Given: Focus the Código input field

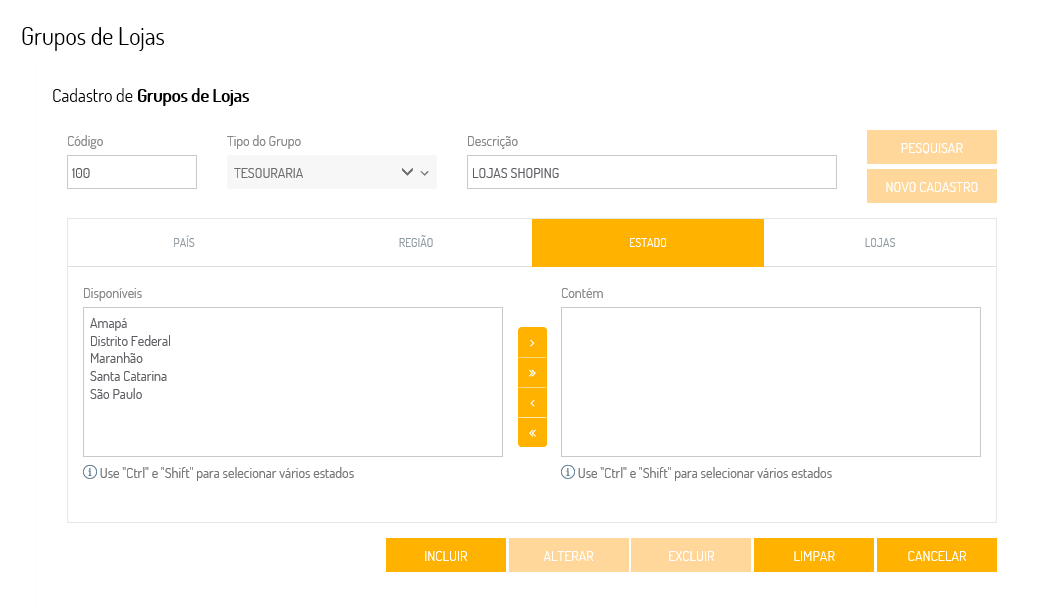Looking at the screenshot, I should [132, 172].
